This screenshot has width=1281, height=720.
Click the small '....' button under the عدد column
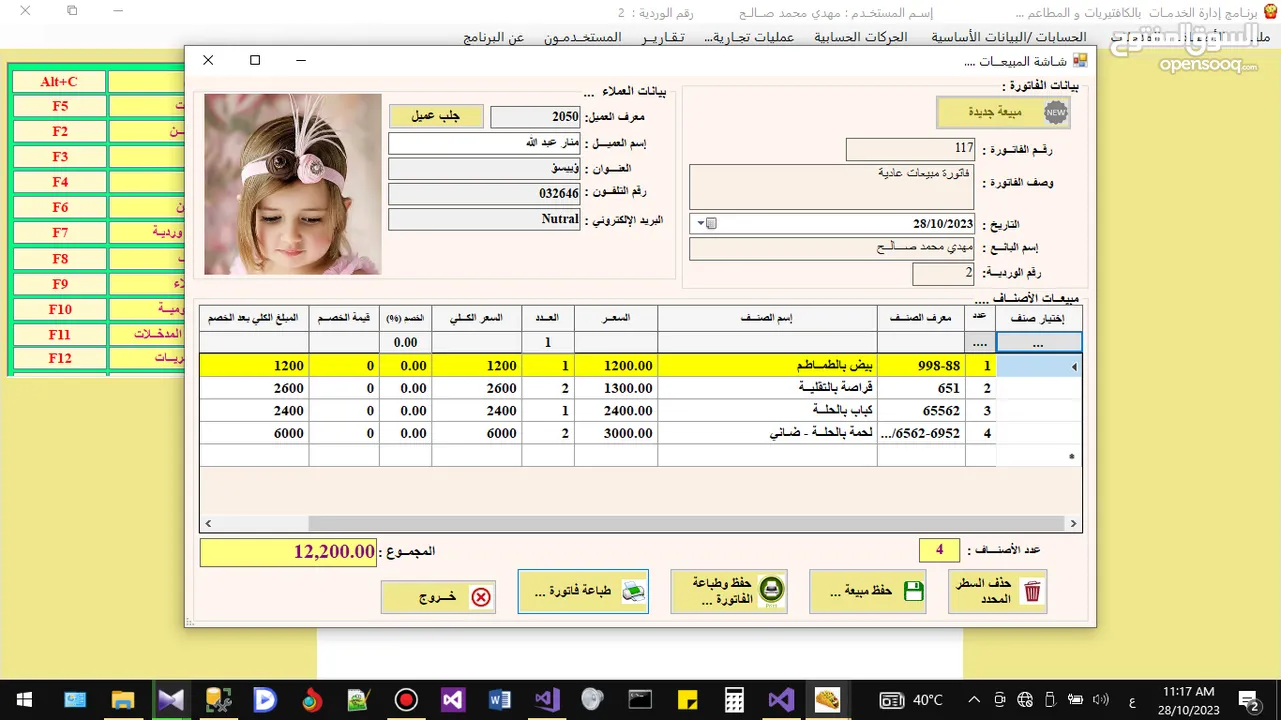pyautogui.click(x=980, y=343)
